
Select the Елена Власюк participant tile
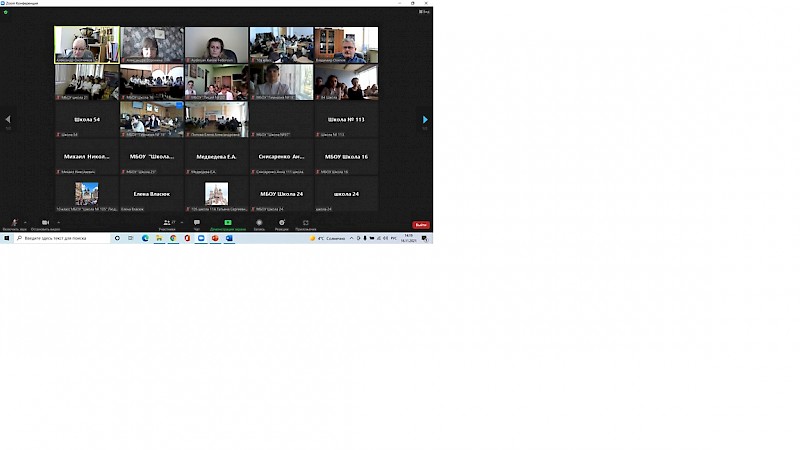[152, 194]
